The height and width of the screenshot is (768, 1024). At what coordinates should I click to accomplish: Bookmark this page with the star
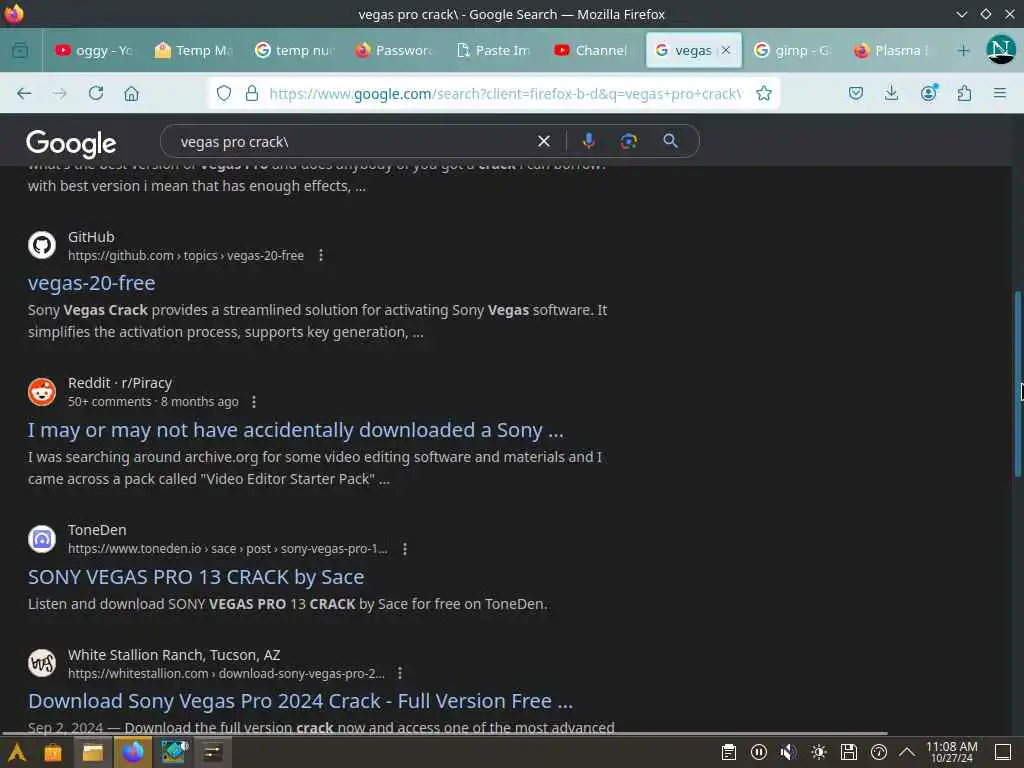tap(763, 93)
